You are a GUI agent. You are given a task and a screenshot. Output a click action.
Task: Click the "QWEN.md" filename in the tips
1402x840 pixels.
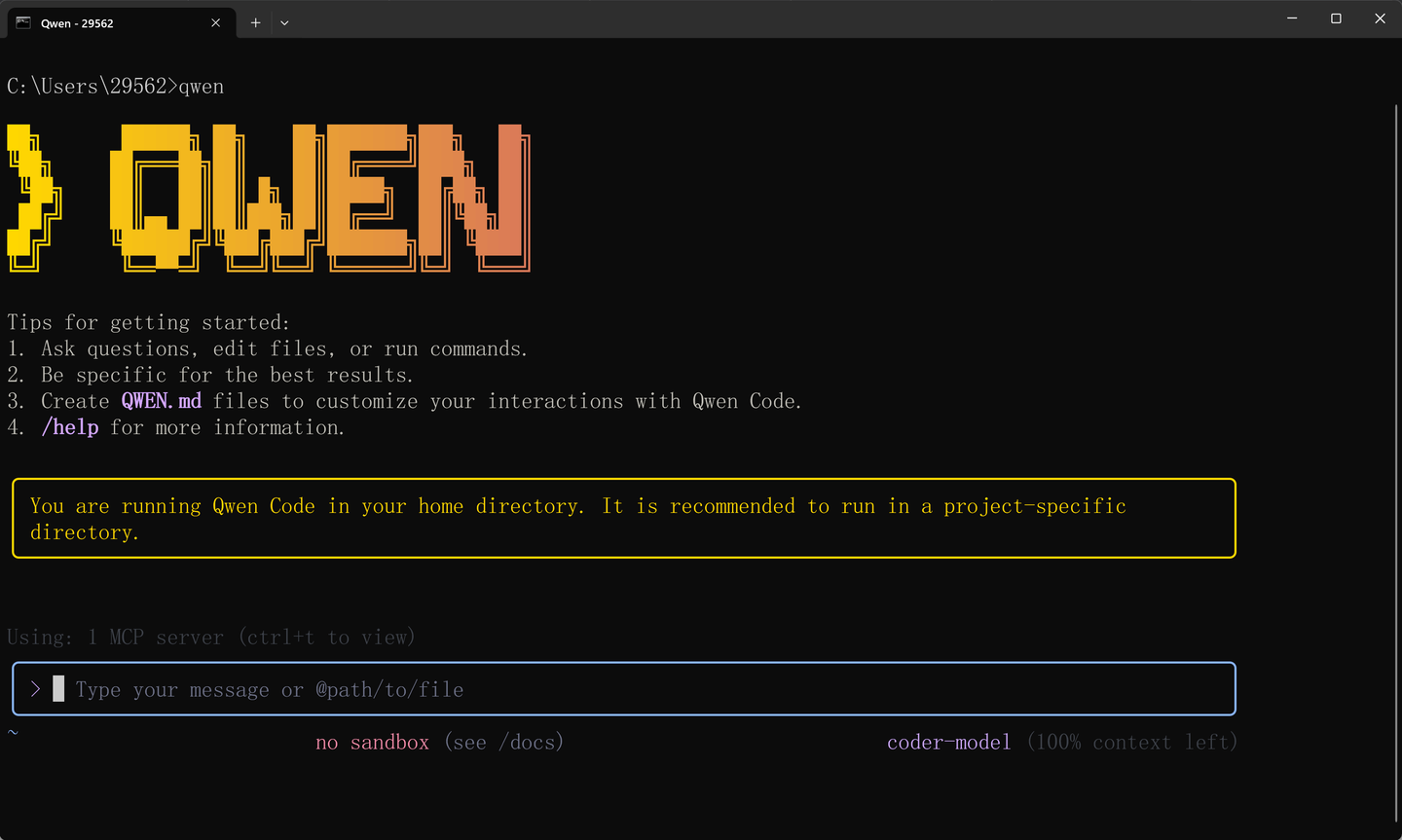[161, 400]
